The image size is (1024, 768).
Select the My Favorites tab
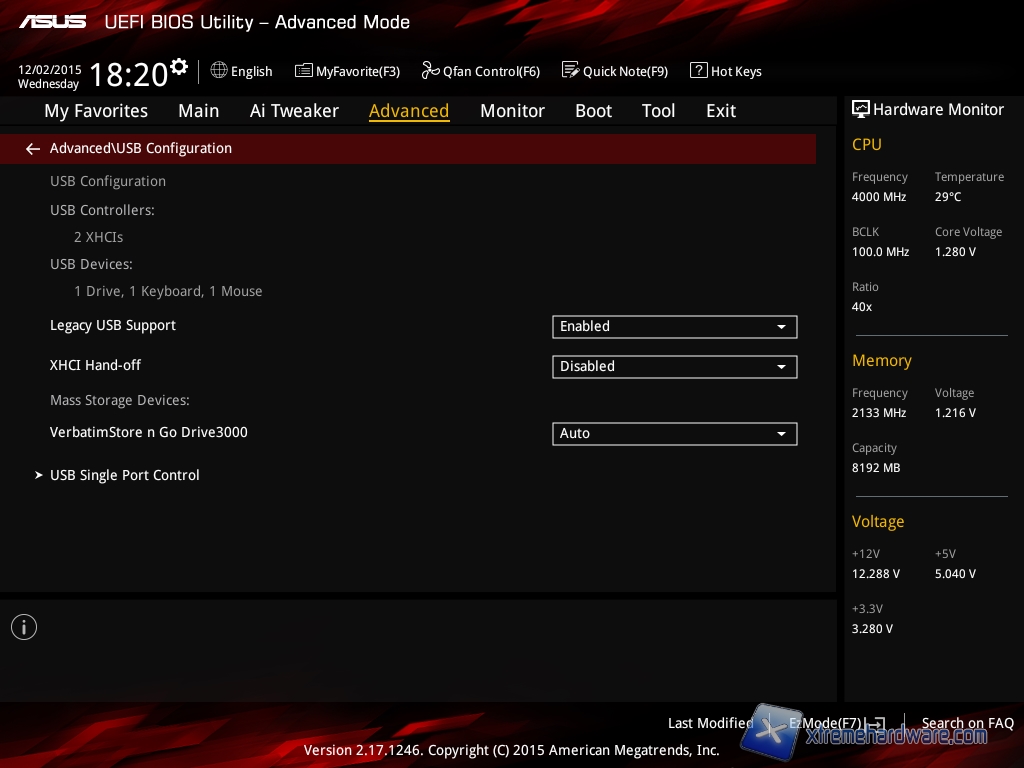tap(96, 111)
